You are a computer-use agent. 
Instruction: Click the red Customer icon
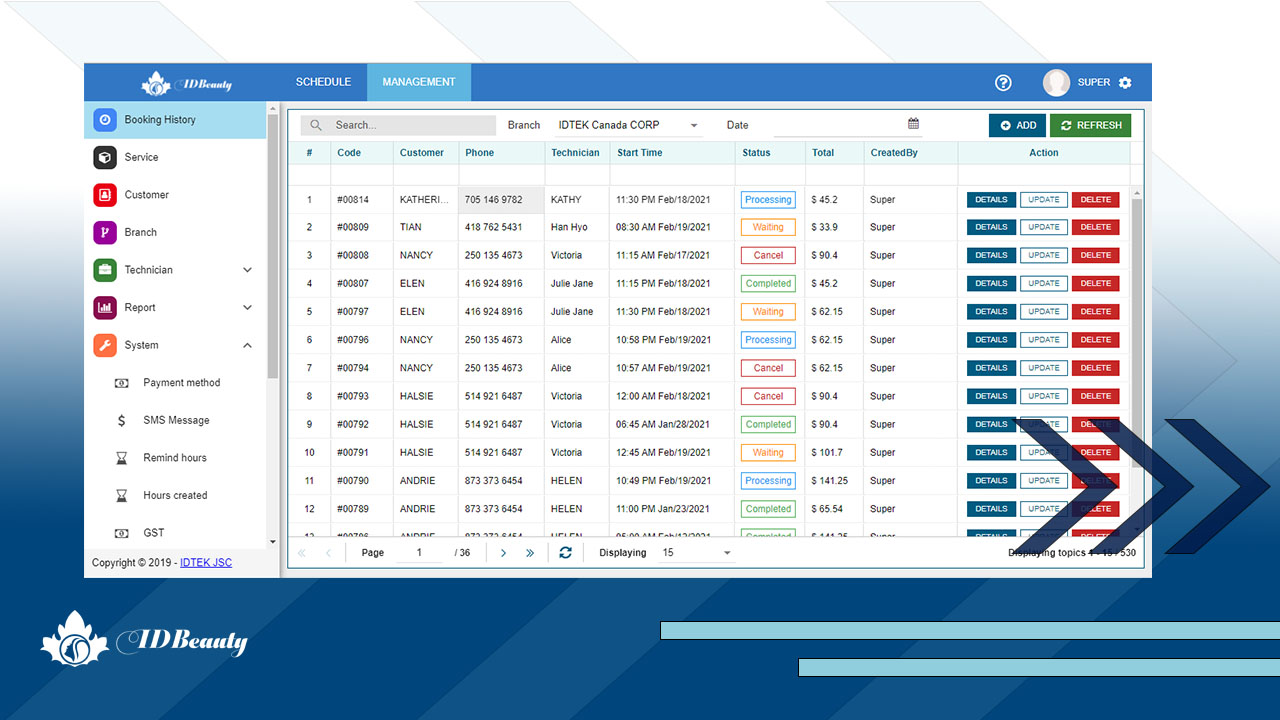105,195
